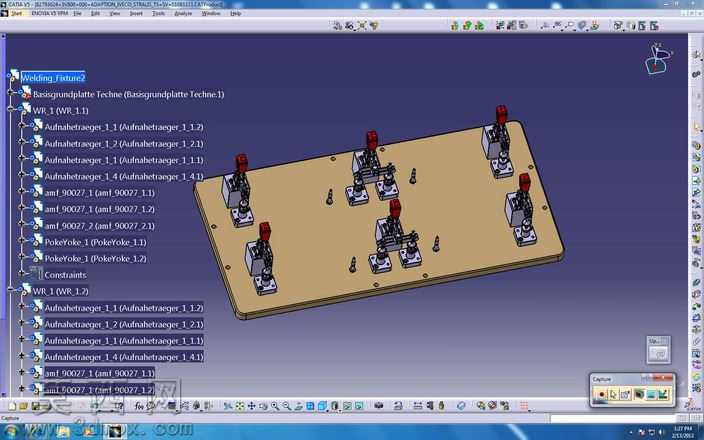Click the Hide/Show icon
704x440 pixels.
[x=347, y=406]
